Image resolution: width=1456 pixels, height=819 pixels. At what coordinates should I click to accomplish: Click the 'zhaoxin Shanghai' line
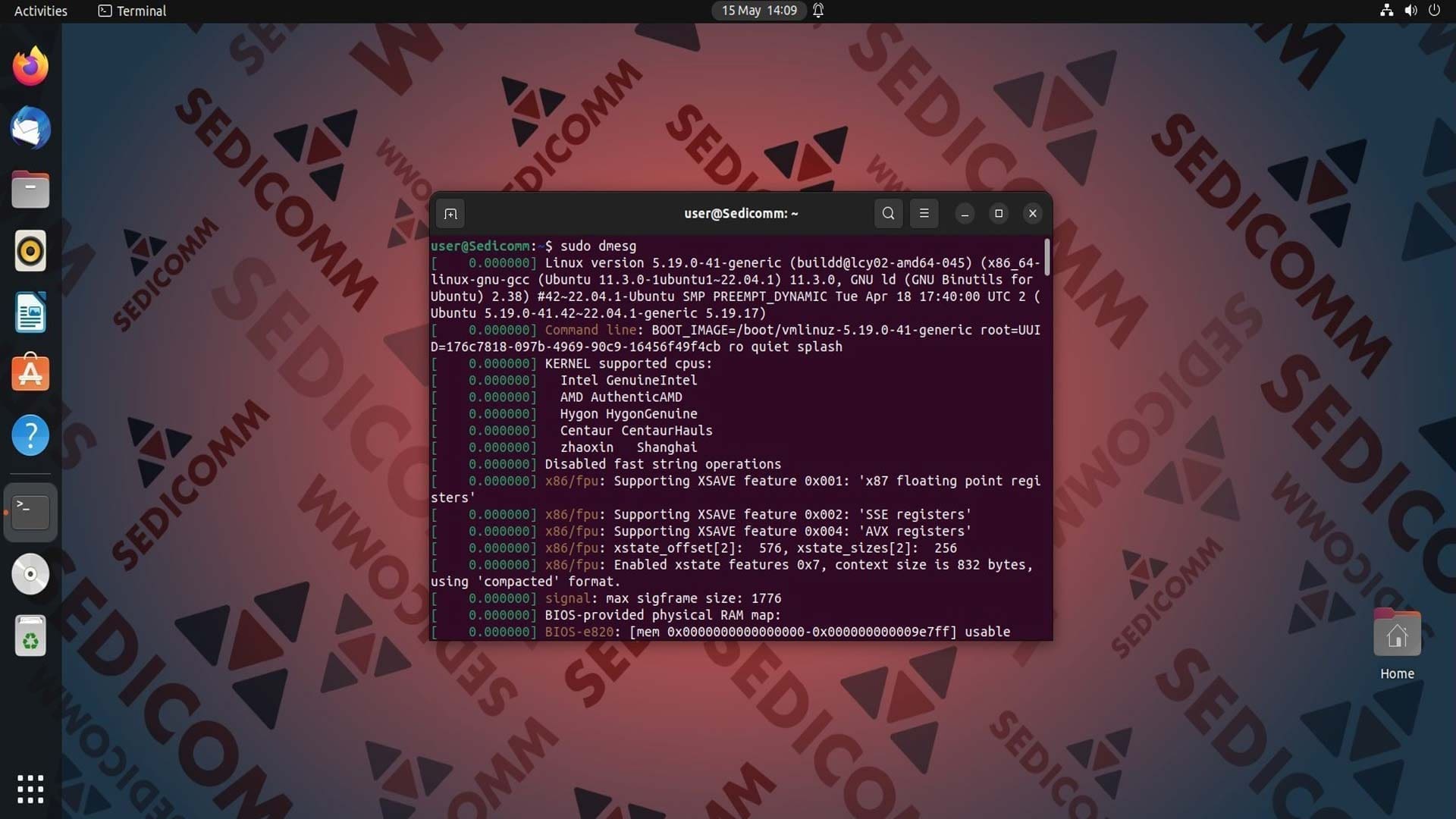click(629, 447)
